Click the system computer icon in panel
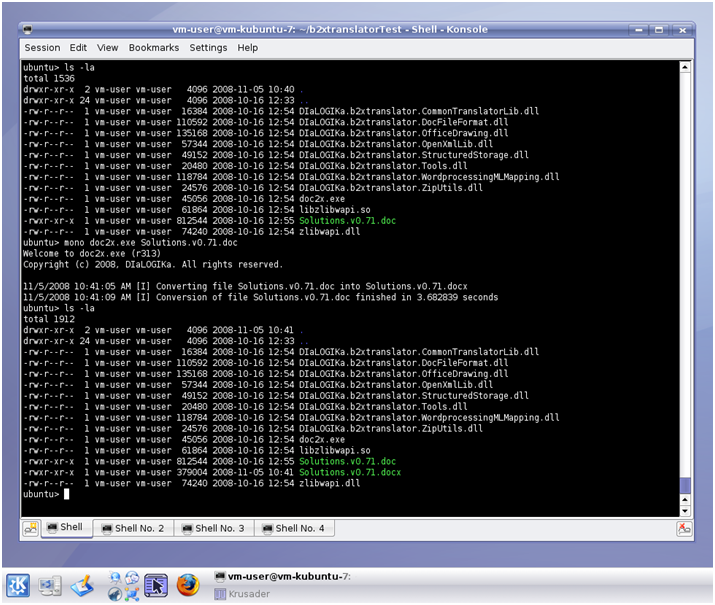The image size is (715, 605). click(50, 585)
